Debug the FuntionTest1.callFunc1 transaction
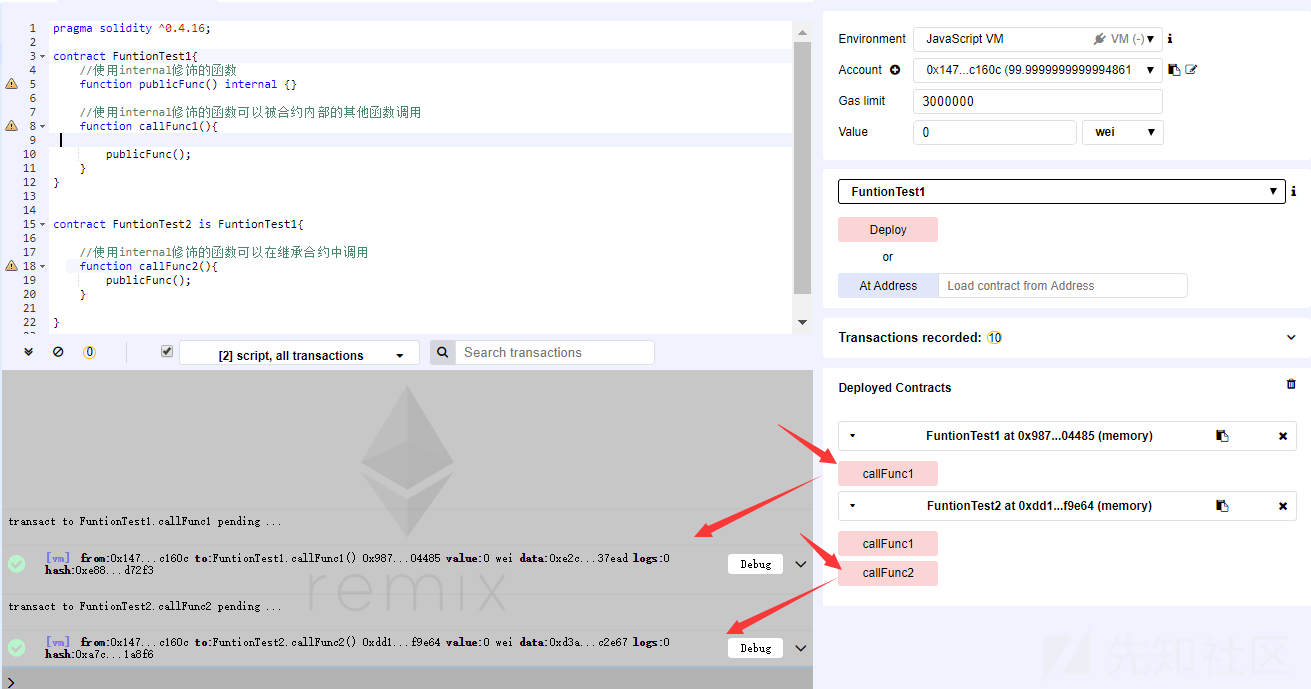The height and width of the screenshot is (689, 1311). 755,564
